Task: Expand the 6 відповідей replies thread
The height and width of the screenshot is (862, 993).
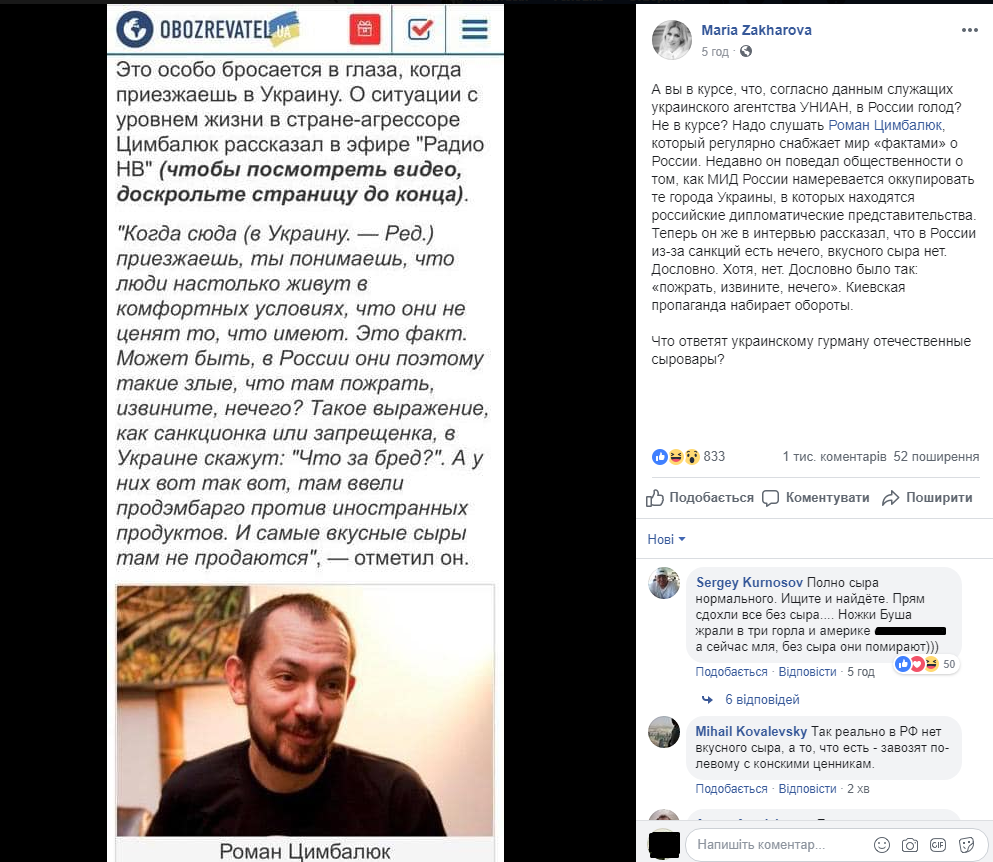Action: pyautogui.click(x=762, y=699)
